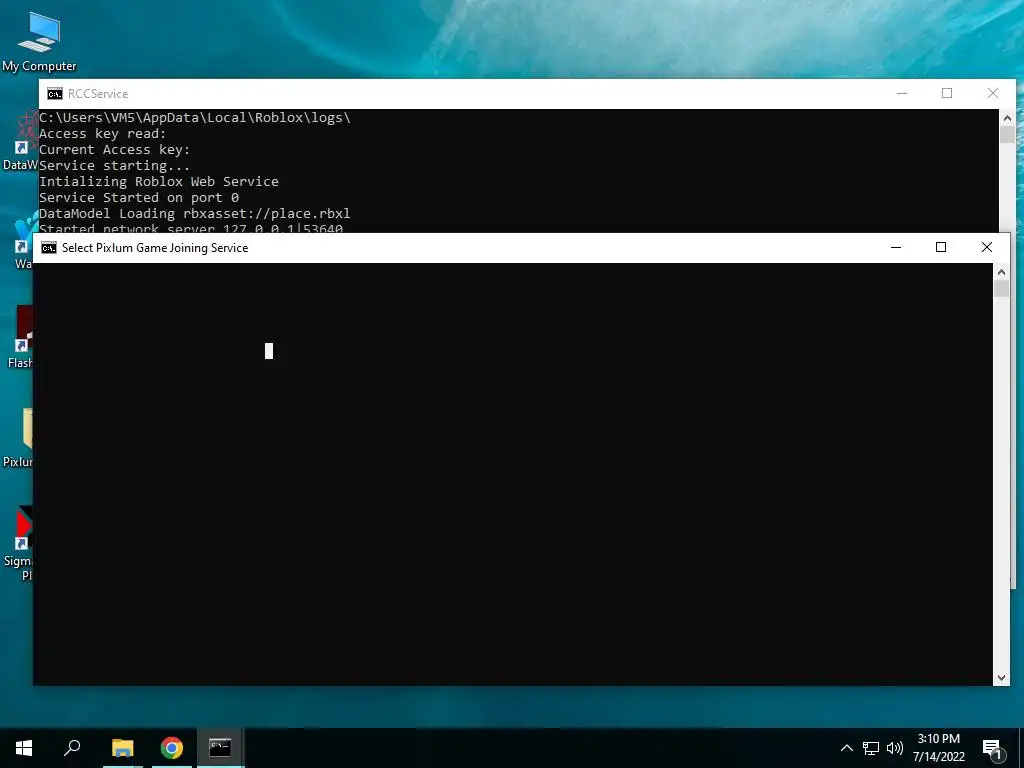Click the 'Access key read:' line
Viewport: 1024px width, 768px height.
[x=103, y=134]
